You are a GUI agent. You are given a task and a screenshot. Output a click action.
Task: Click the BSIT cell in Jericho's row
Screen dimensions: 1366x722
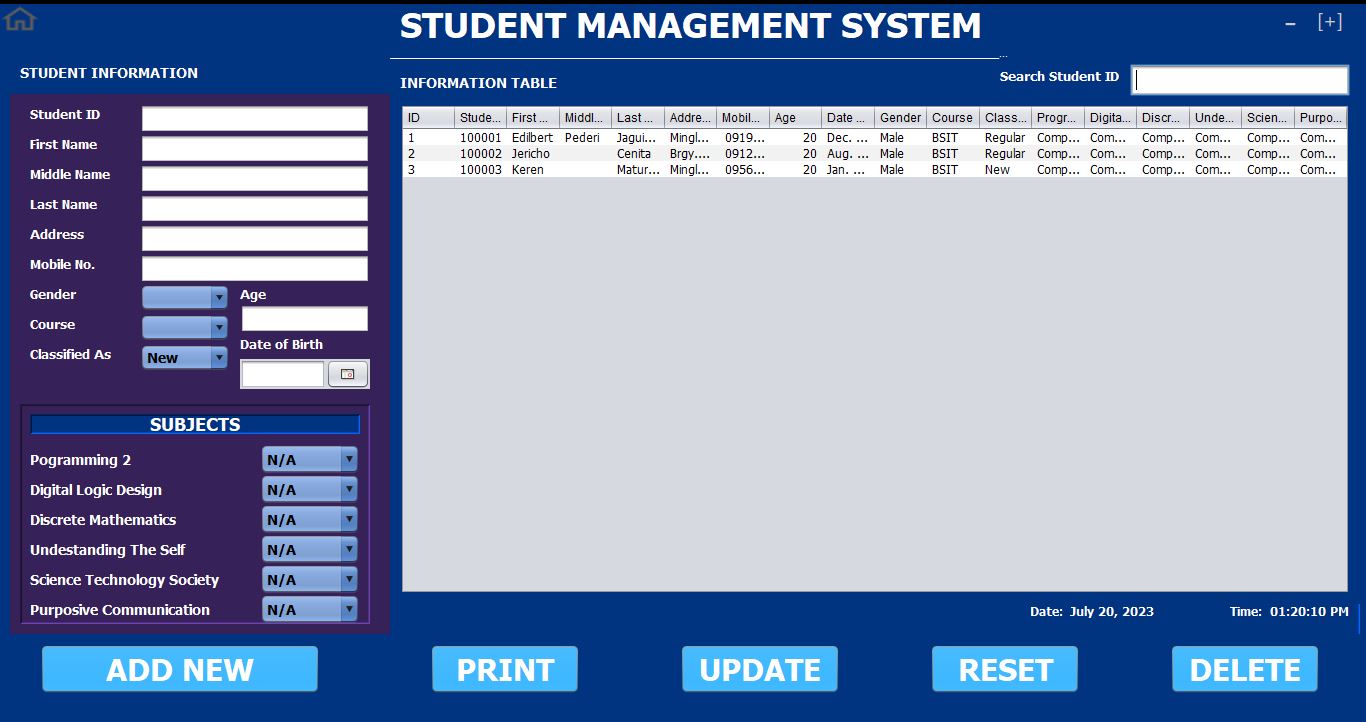[953, 154]
